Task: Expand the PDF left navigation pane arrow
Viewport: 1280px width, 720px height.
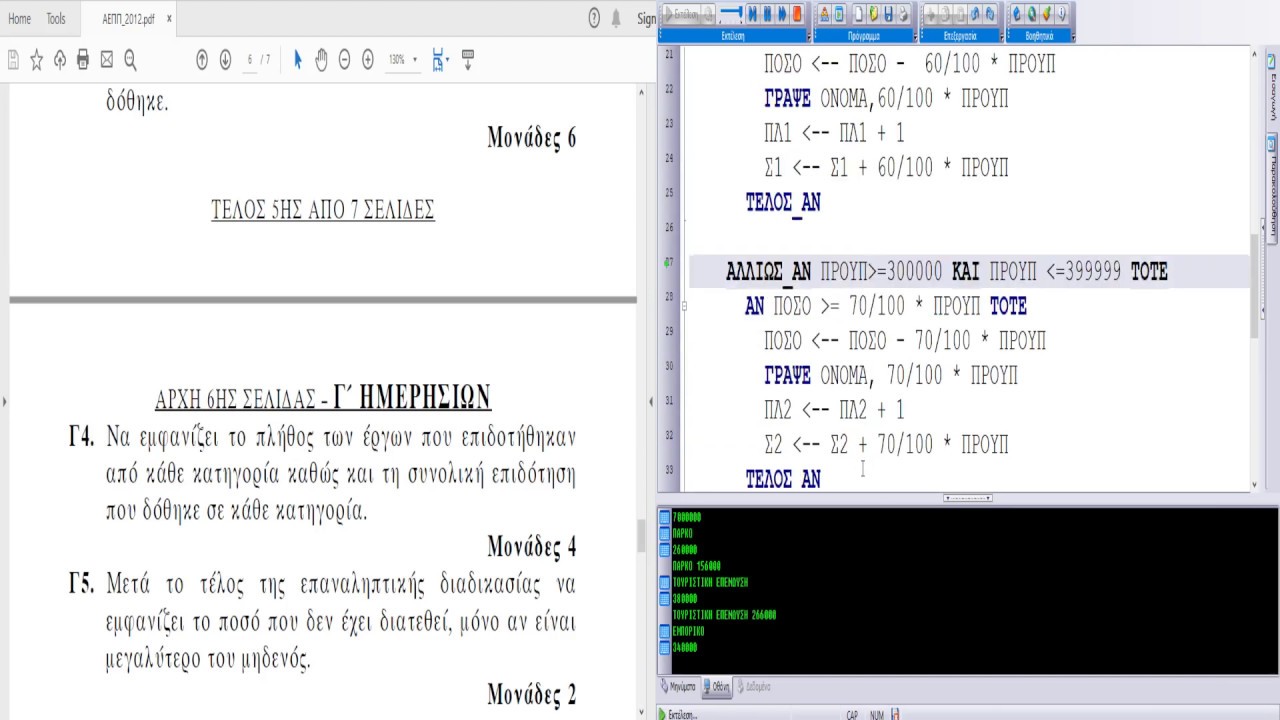Action: (x=4, y=402)
